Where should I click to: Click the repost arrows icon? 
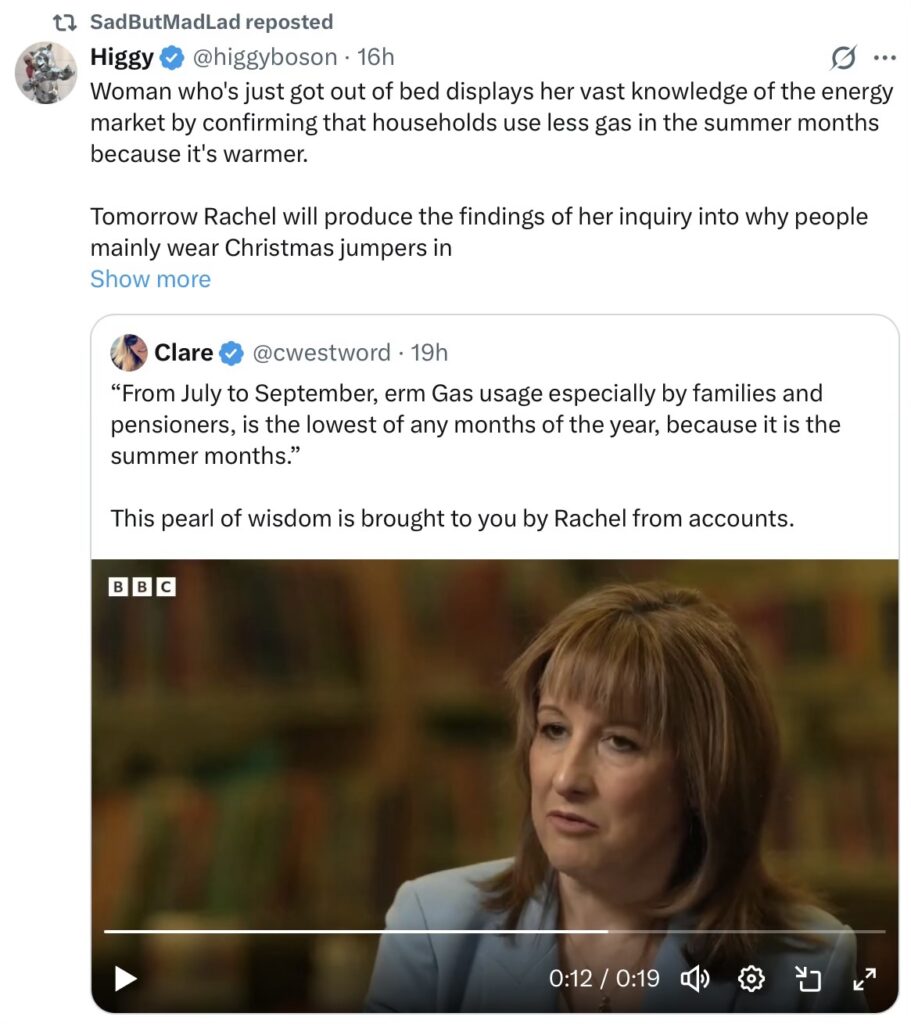(x=66, y=21)
